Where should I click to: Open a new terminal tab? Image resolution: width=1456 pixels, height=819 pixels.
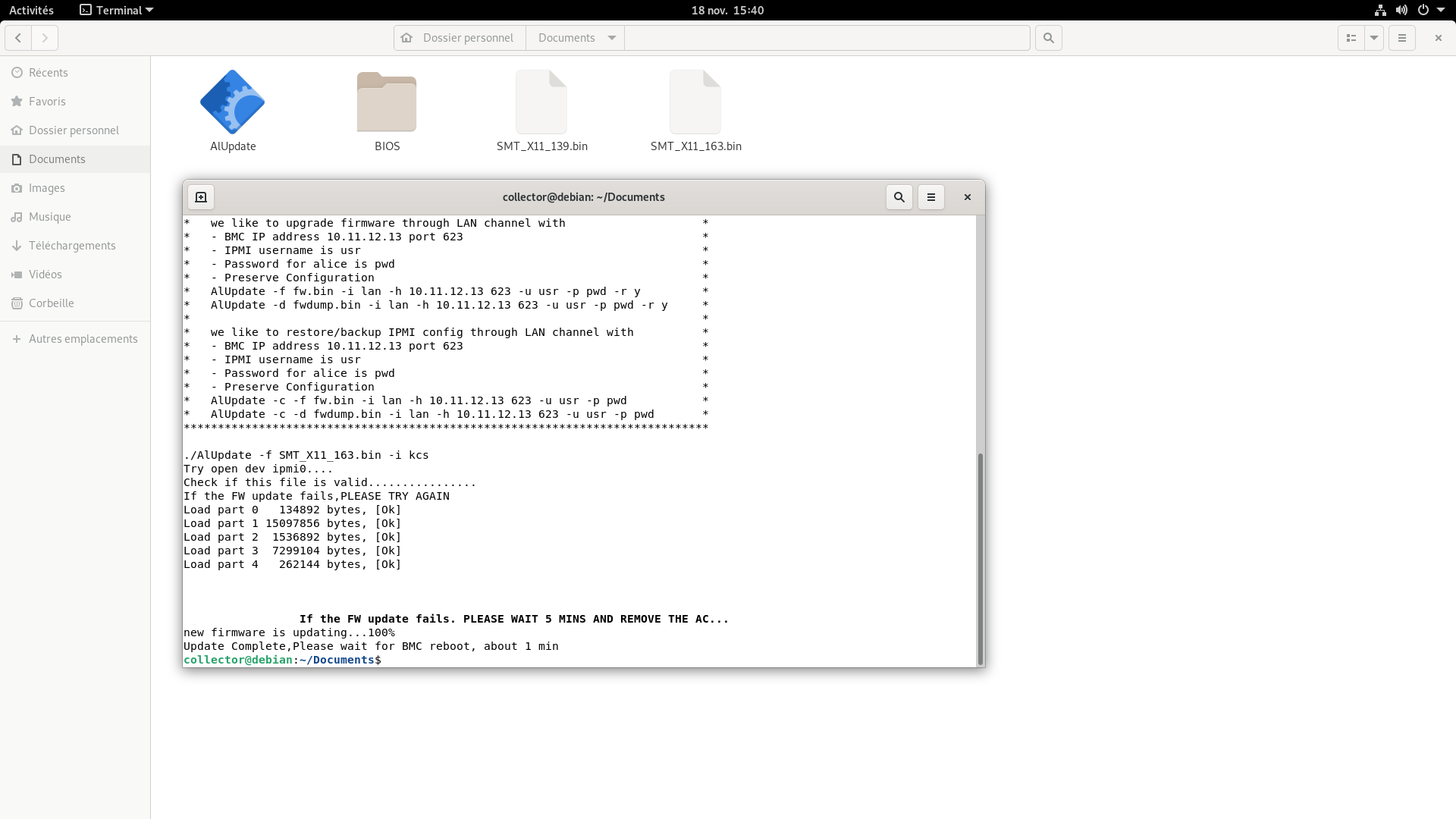click(x=201, y=197)
